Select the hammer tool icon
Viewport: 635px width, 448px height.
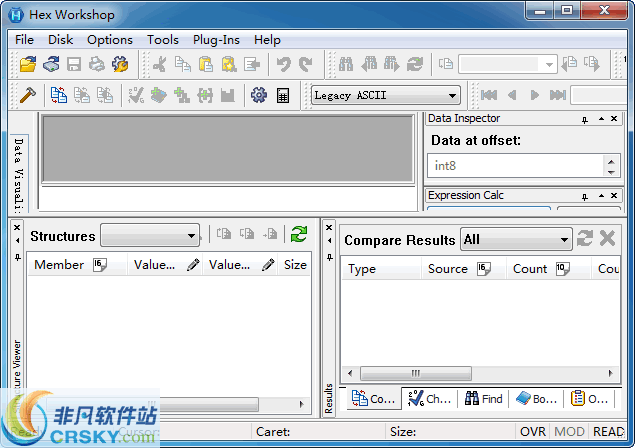coord(28,95)
